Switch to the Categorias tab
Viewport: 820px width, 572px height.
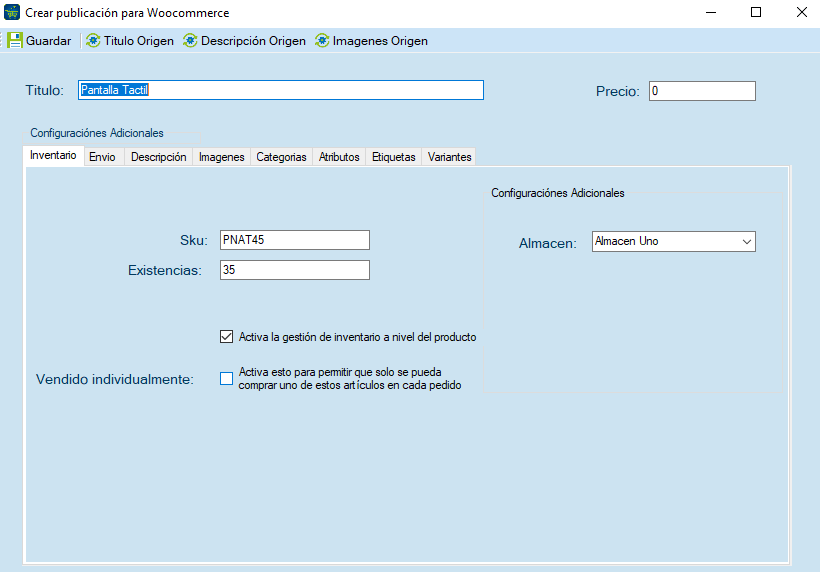[x=281, y=157]
